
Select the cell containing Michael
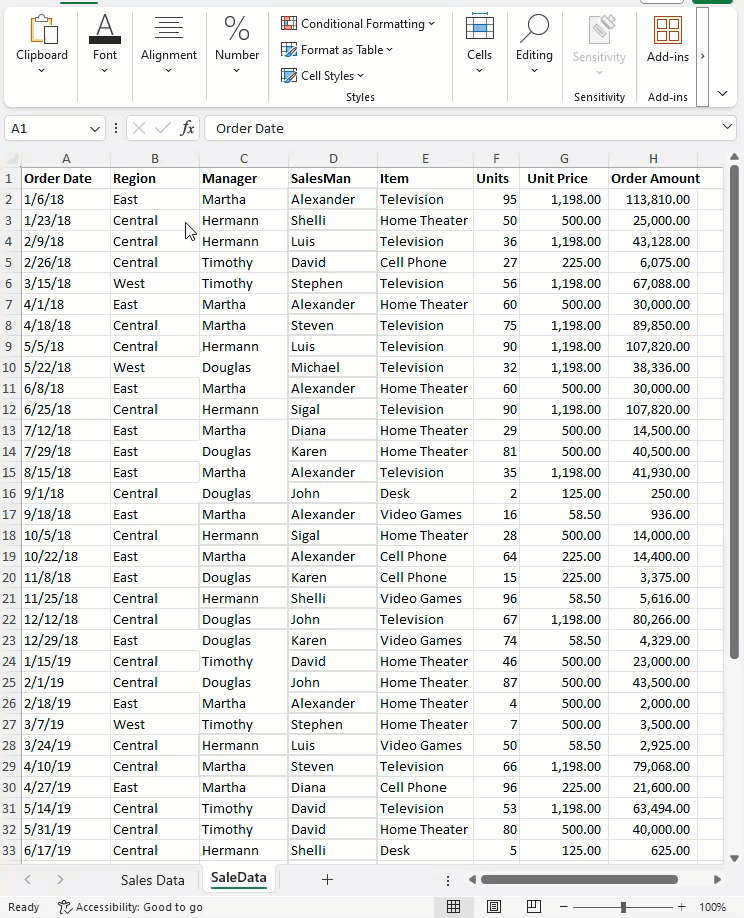click(x=333, y=368)
